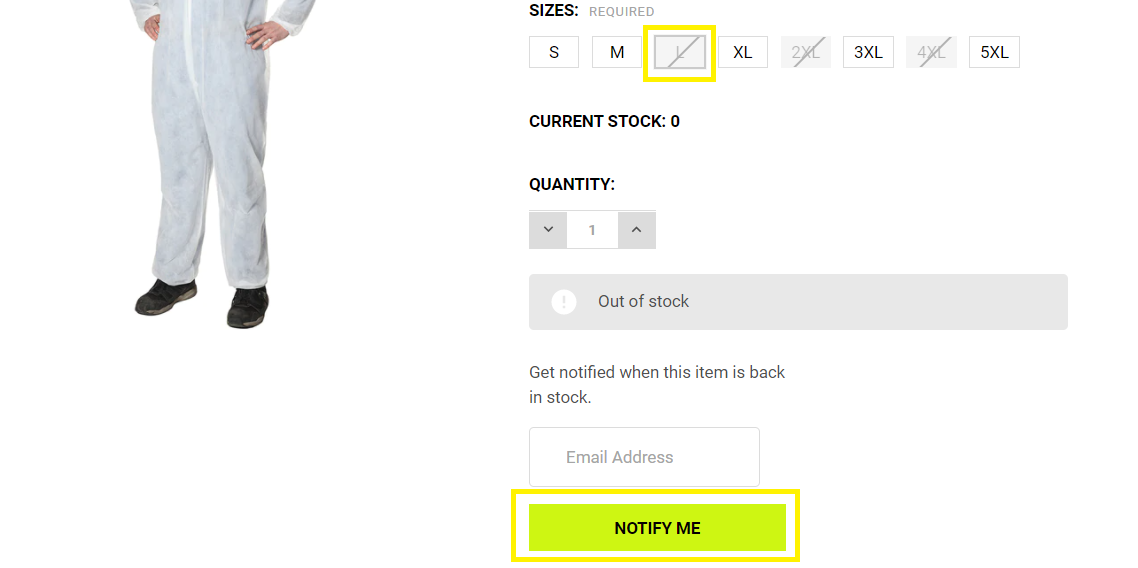Click the crossed-out L size
The image size is (1138, 568).
[680, 52]
